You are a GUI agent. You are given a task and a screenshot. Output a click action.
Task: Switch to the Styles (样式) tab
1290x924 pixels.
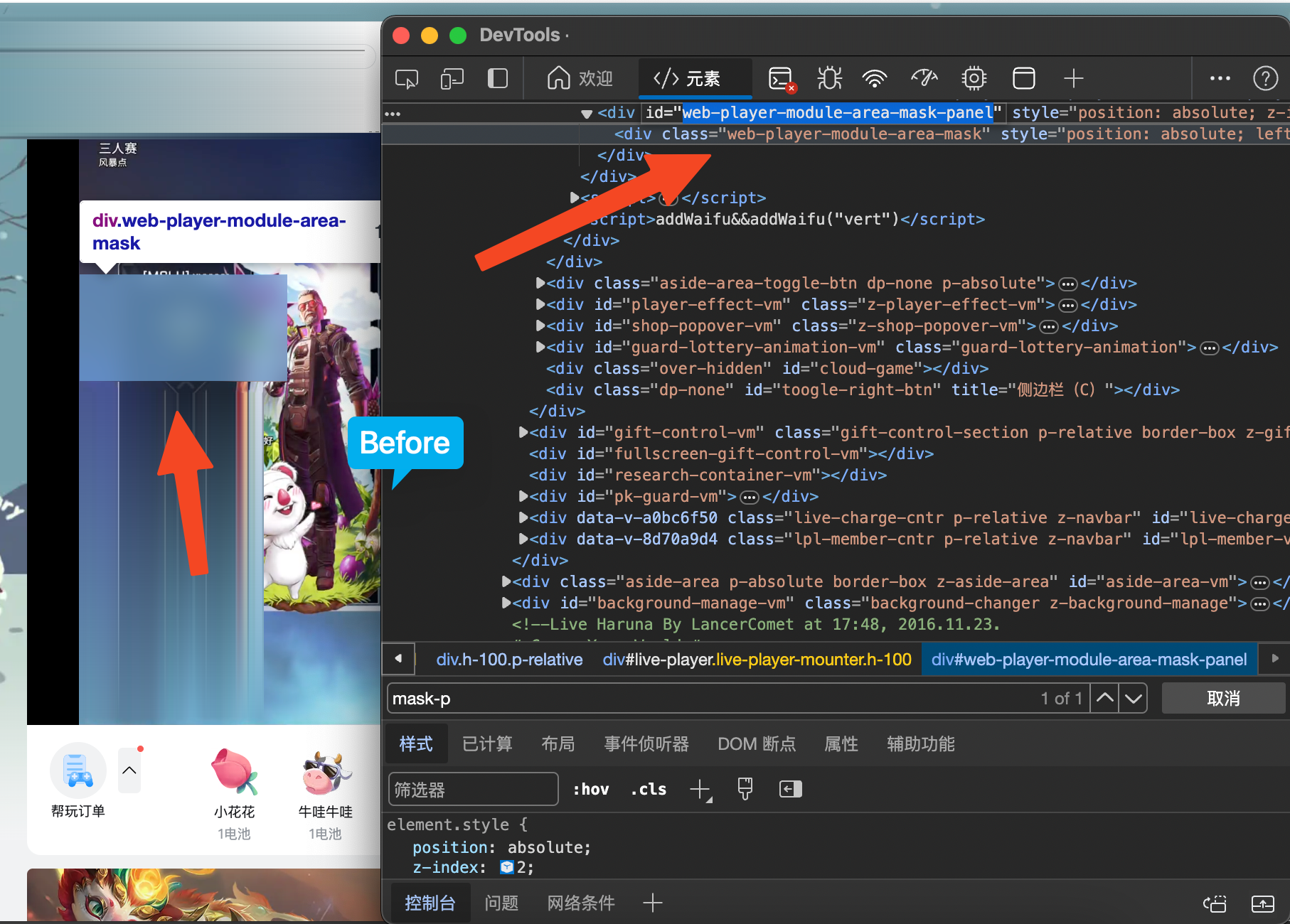pyautogui.click(x=416, y=744)
